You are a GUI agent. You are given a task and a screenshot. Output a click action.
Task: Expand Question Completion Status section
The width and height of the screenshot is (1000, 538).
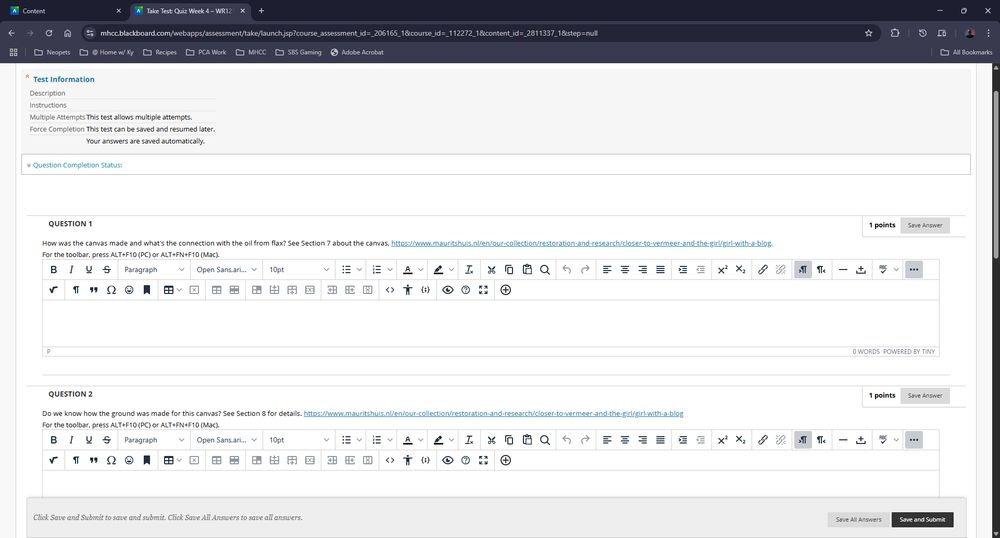point(75,165)
